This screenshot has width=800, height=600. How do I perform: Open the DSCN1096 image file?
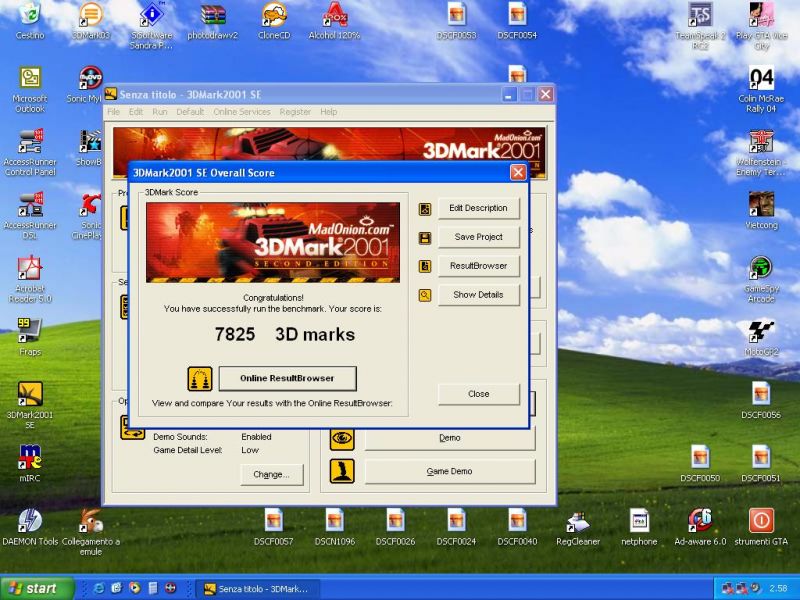tap(334, 528)
